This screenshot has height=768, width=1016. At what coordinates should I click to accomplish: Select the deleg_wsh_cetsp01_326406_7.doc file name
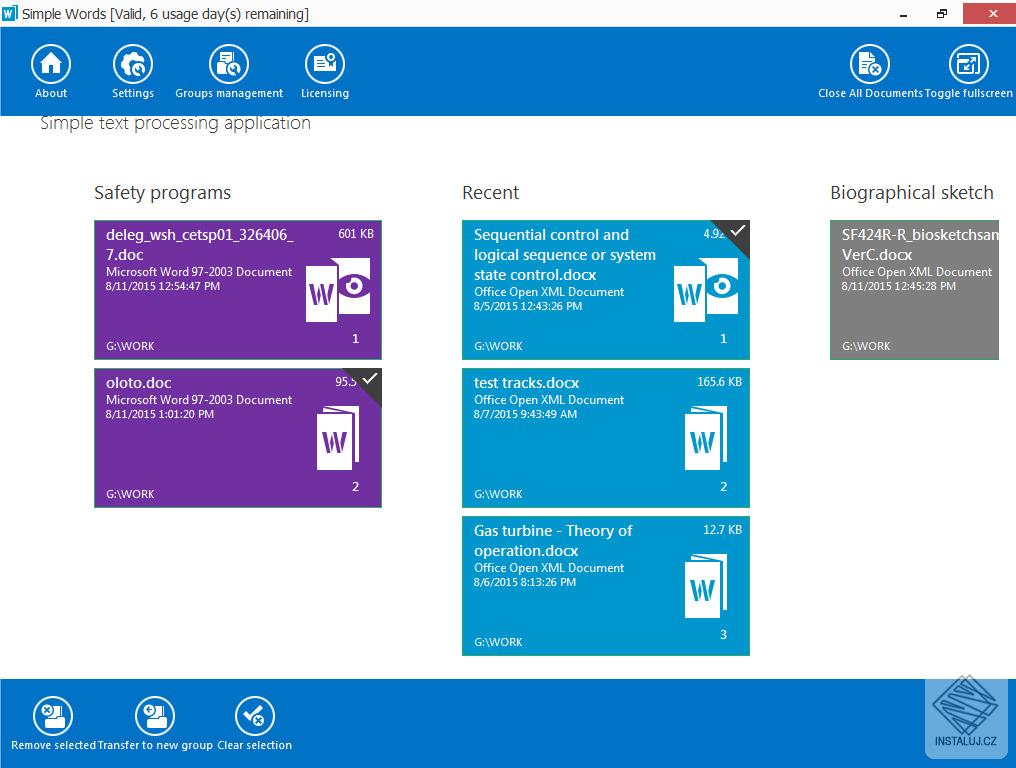pyautogui.click(x=200, y=244)
